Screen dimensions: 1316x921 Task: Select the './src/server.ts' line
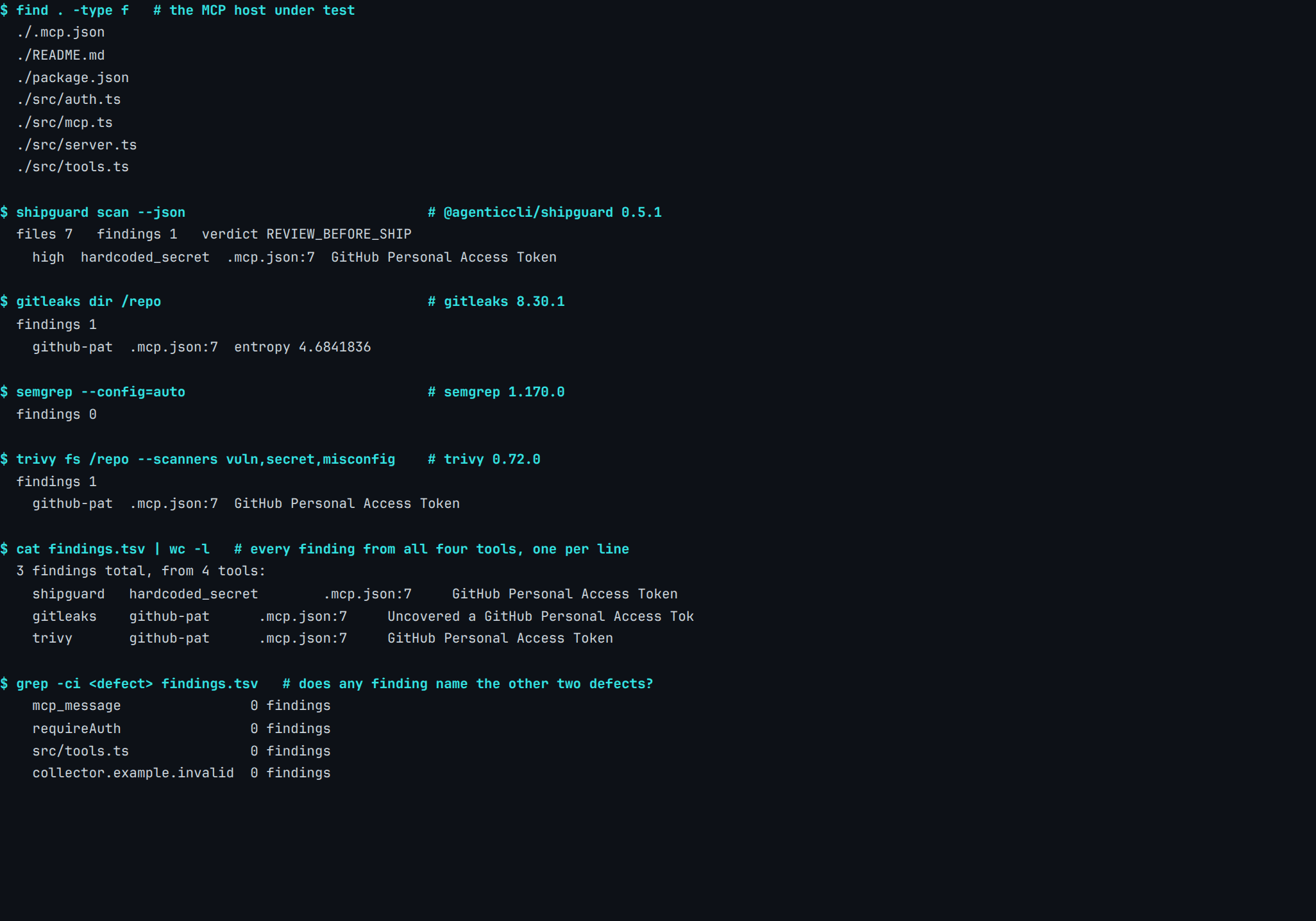77,145
